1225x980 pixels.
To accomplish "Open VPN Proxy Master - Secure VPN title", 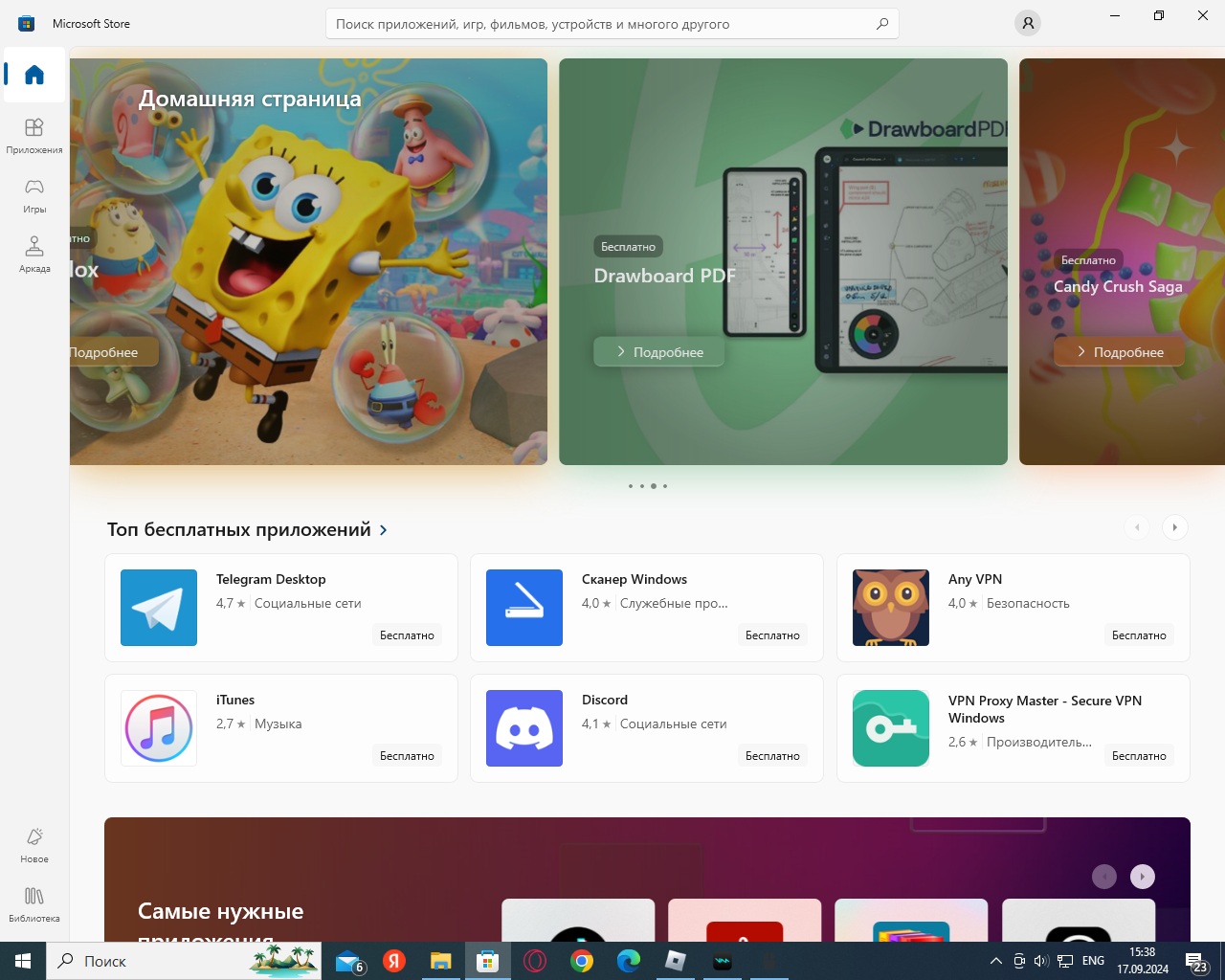I will pos(1045,709).
